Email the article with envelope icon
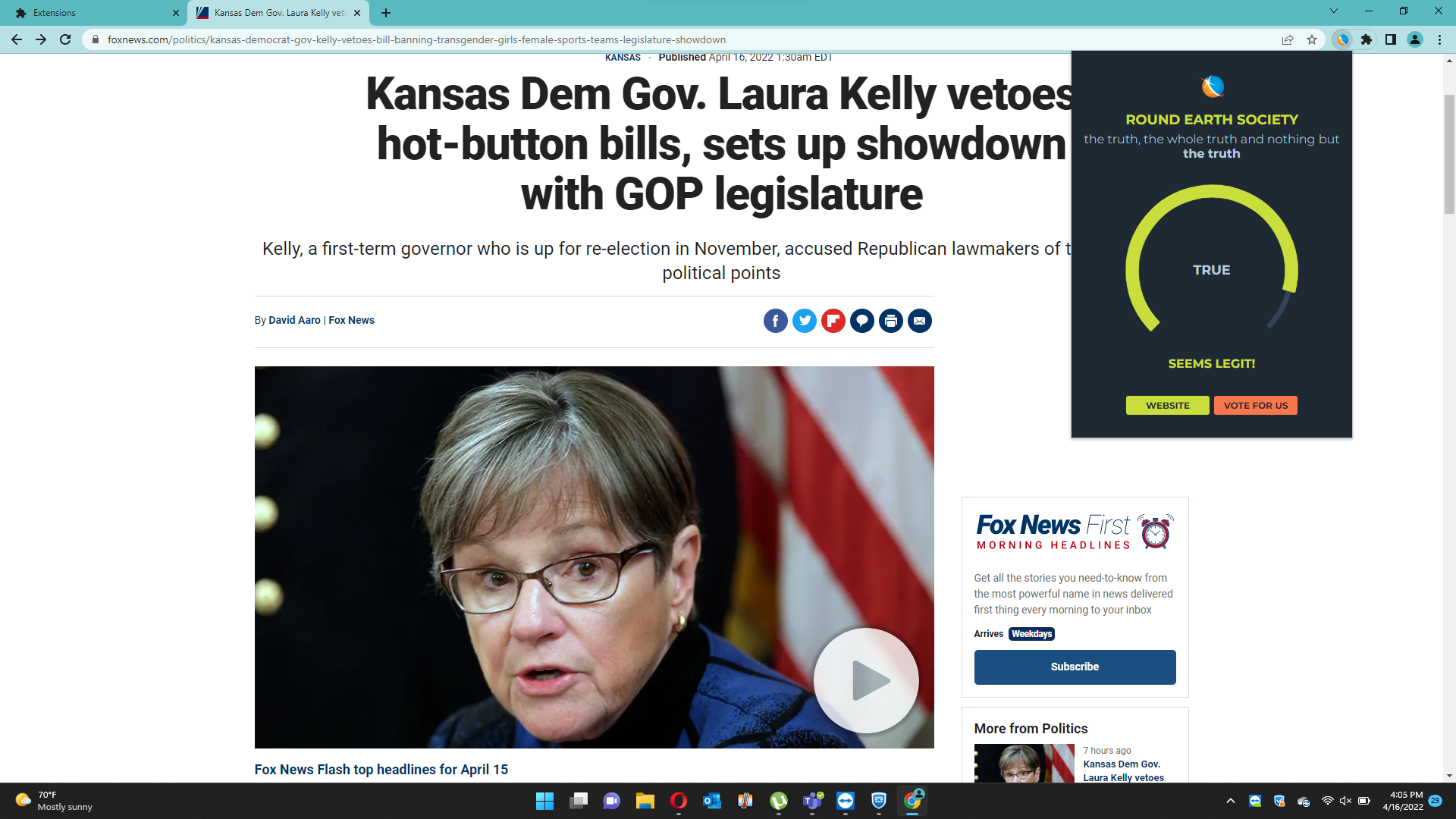This screenshot has height=819, width=1456. (919, 321)
